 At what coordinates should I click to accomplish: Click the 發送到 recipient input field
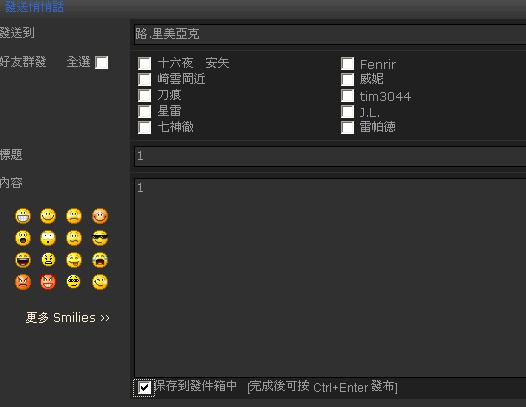330,34
